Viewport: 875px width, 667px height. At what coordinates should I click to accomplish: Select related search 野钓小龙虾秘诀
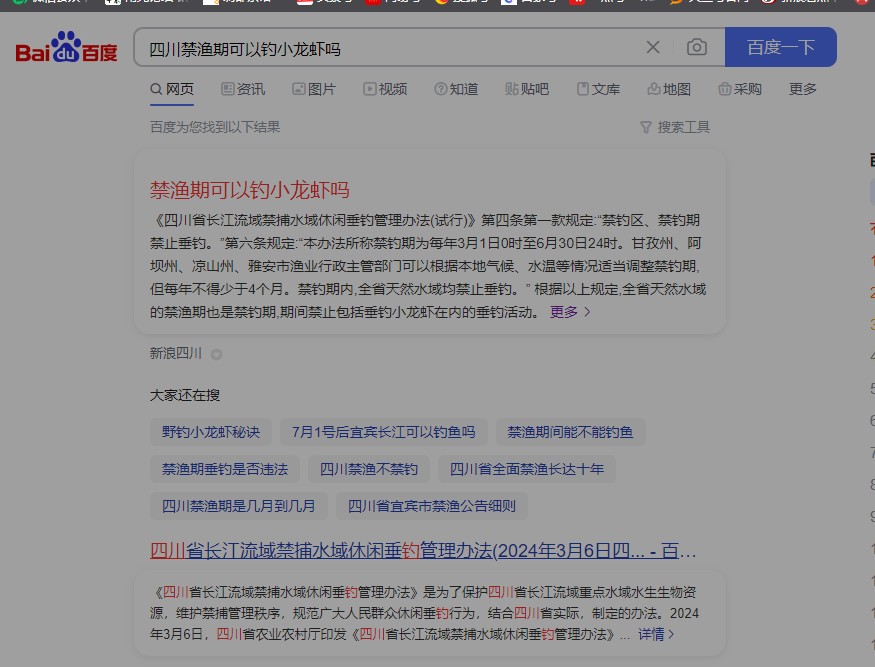pyautogui.click(x=210, y=432)
